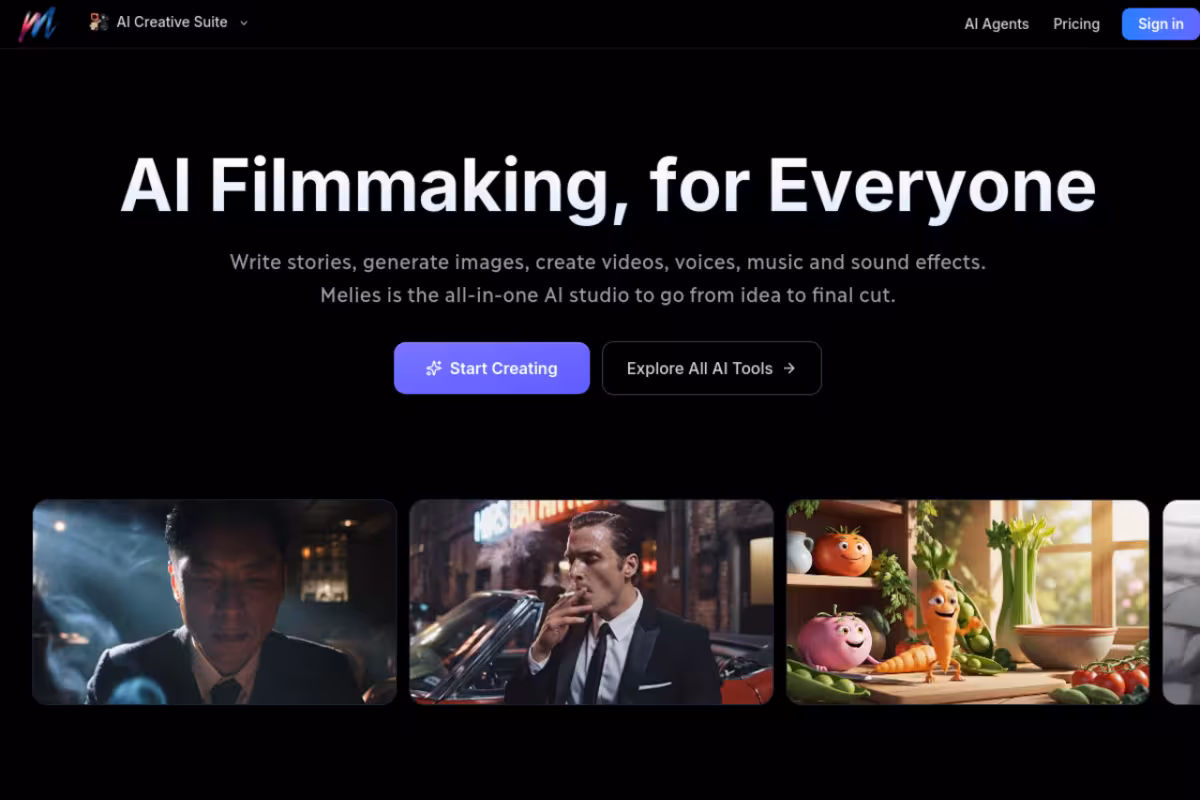Image resolution: width=1200 pixels, height=800 pixels.
Task: Click the AI Creative Suite emoji icon
Action: (x=98, y=22)
